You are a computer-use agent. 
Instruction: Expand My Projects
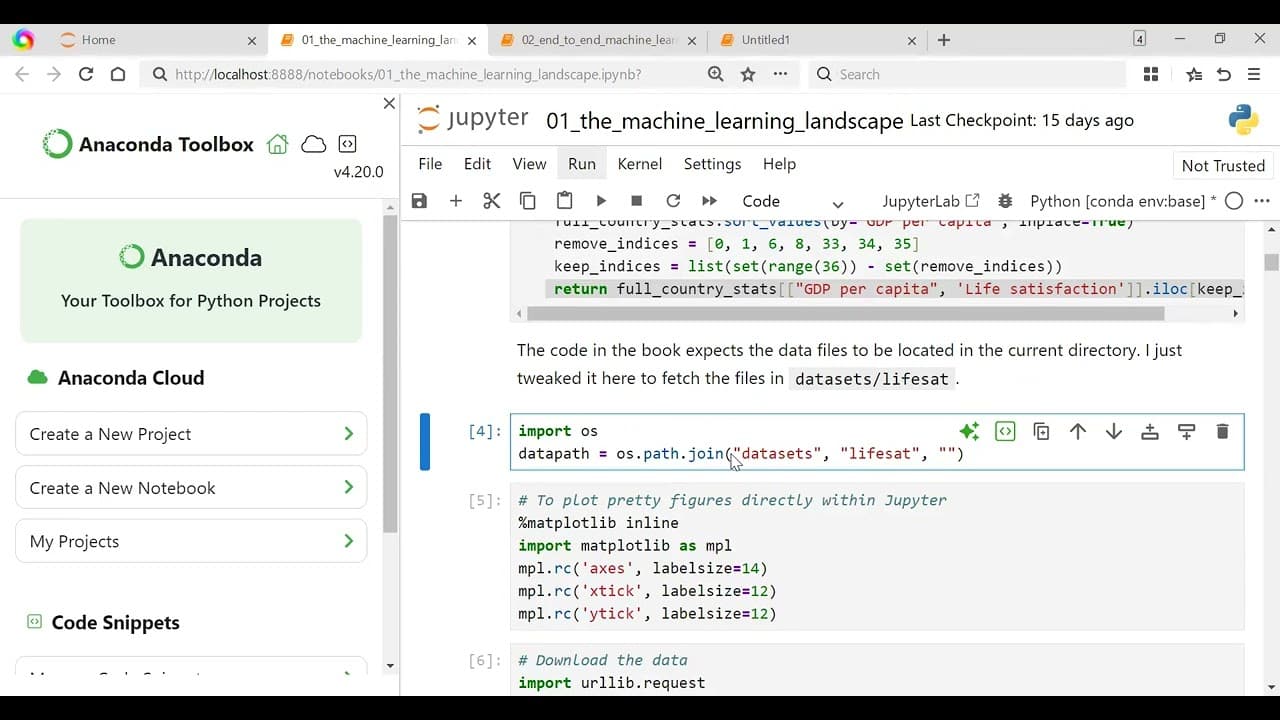click(x=191, y=541)
